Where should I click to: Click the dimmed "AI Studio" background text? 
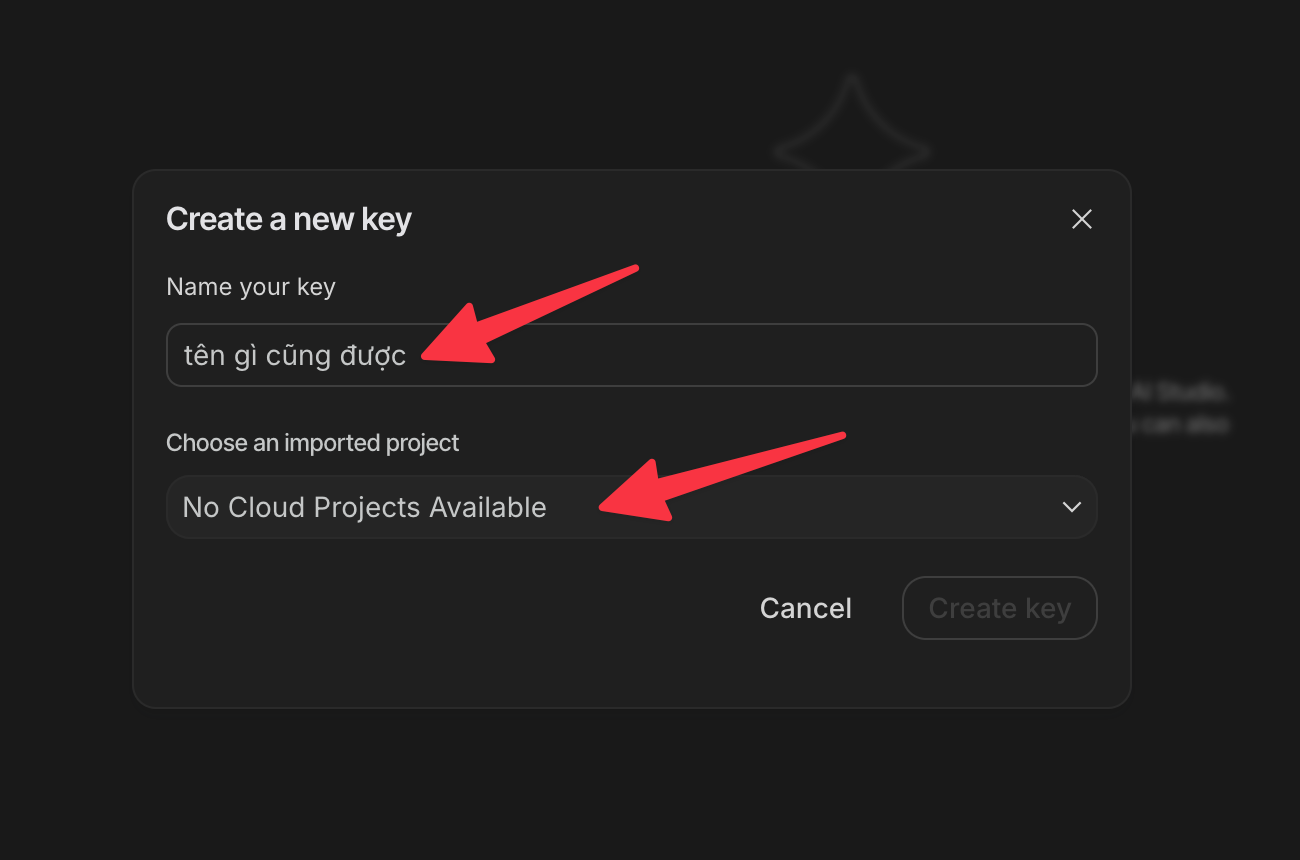tap(1180, 392)
